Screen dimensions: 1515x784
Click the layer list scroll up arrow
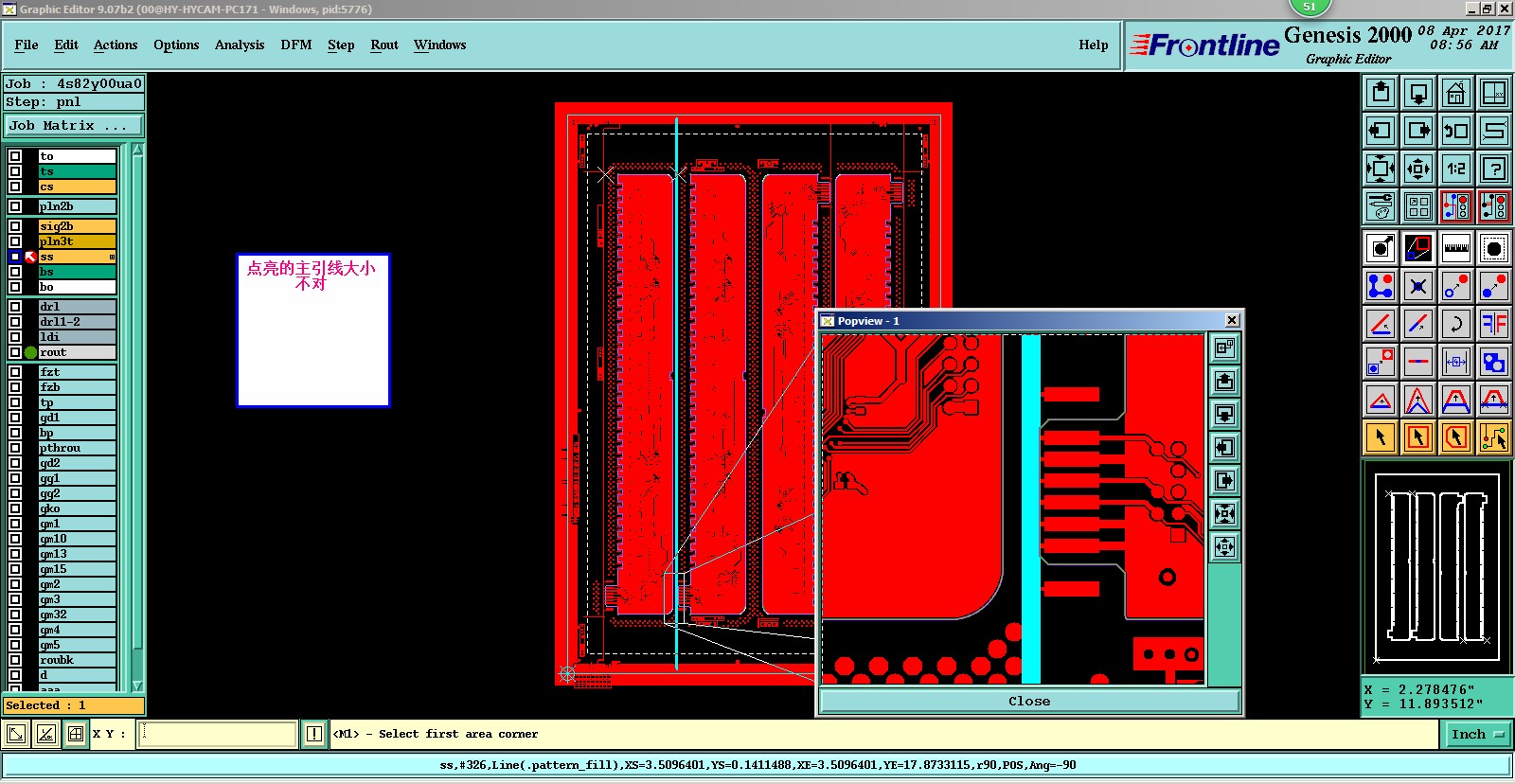137,150
